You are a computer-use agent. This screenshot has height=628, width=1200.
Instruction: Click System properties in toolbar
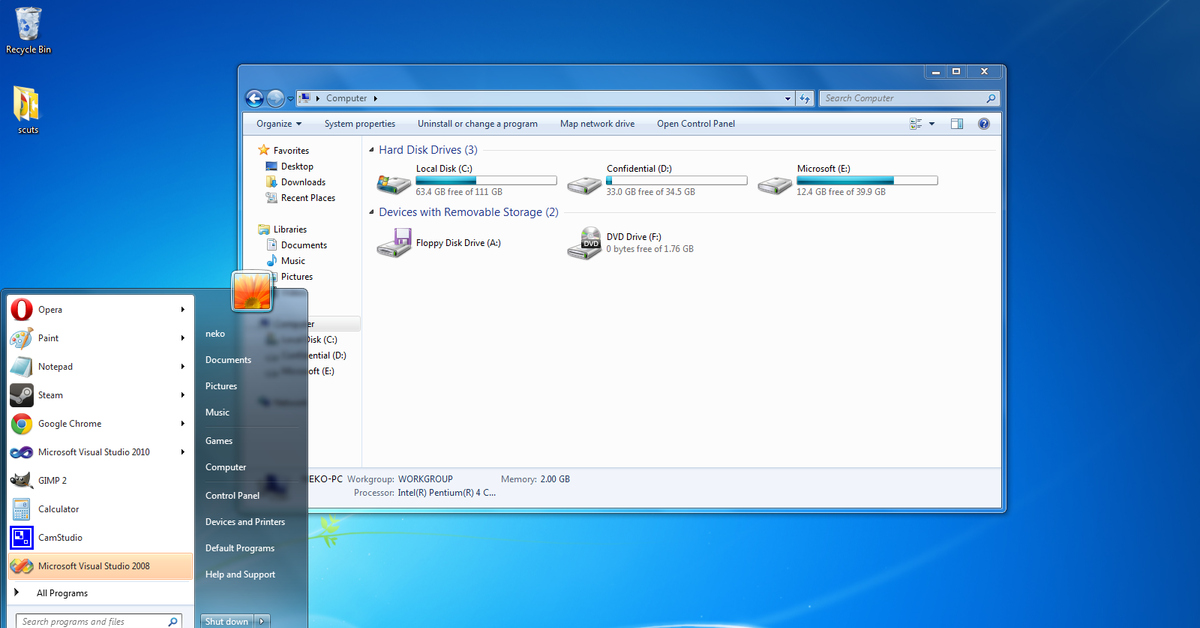(x=359, y=124)
